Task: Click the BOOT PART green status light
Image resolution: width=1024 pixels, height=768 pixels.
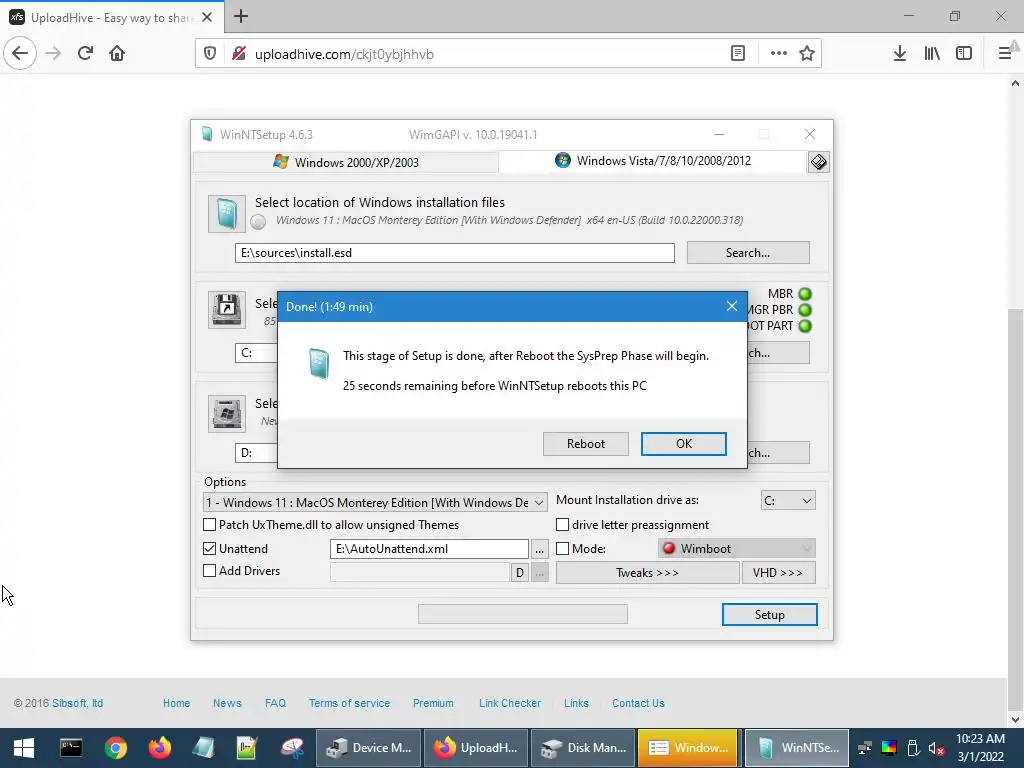Action: (805, 325)
